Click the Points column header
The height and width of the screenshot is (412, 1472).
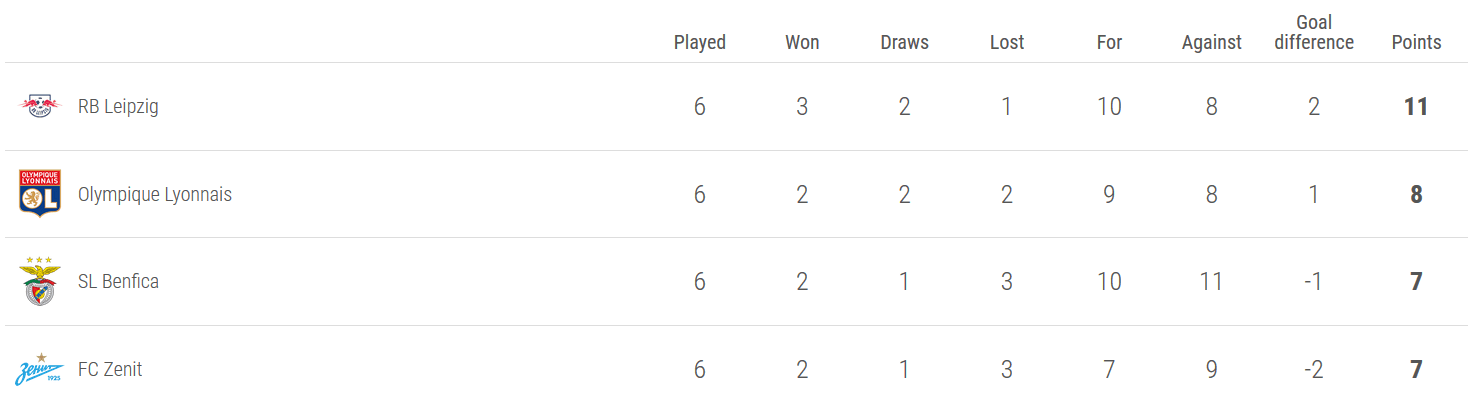1417,42
